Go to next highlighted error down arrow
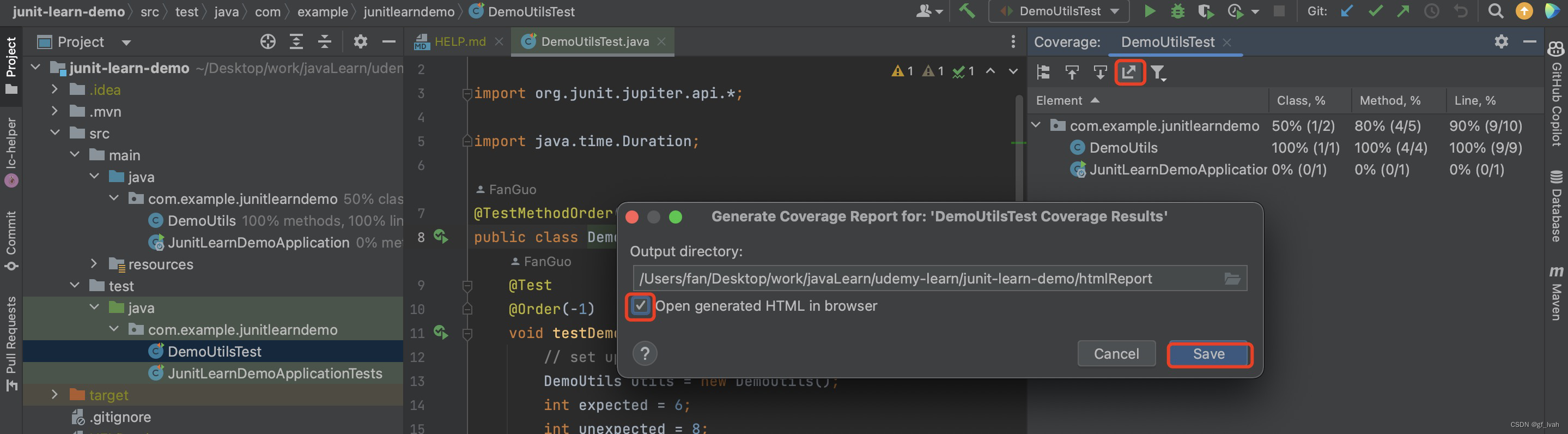Viewport: 1568px width, 434px height. coord(1013,71)
